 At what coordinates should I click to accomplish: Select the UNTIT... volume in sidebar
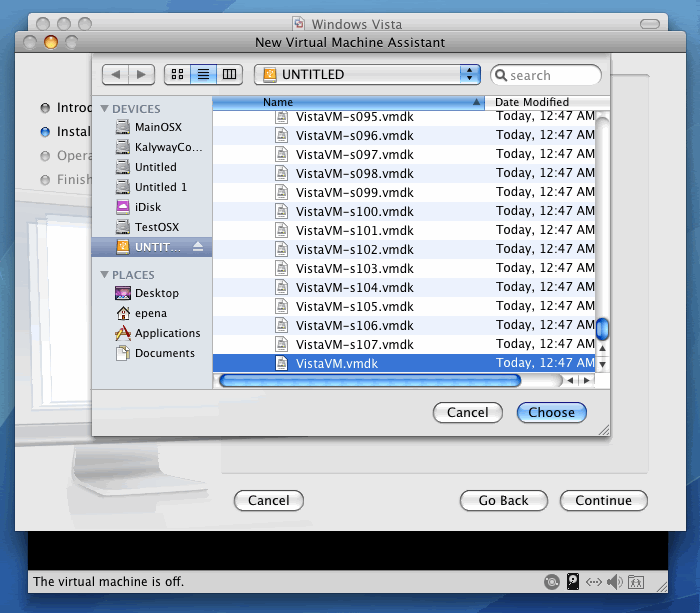coord(152,247)
